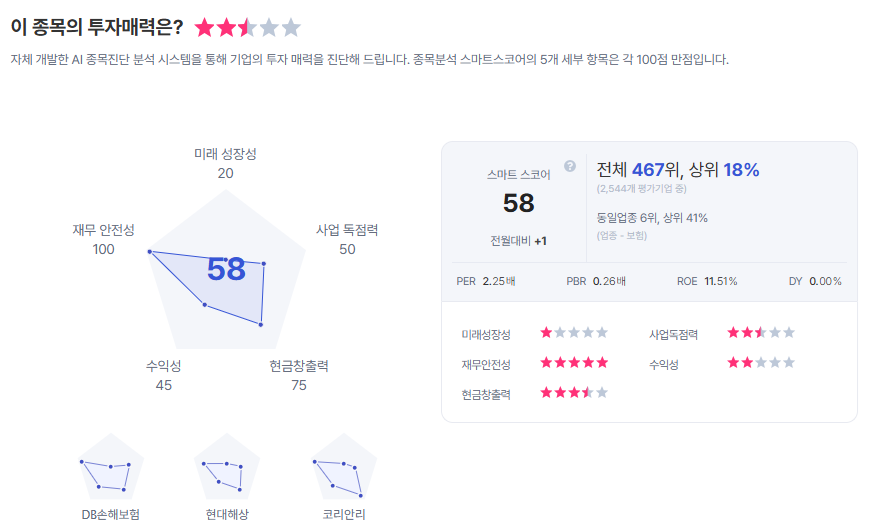Click the 미래성장성 one-star rating row
Viewport: 881px width, 523px height.
pyautogui.click(x=574, y=333)
